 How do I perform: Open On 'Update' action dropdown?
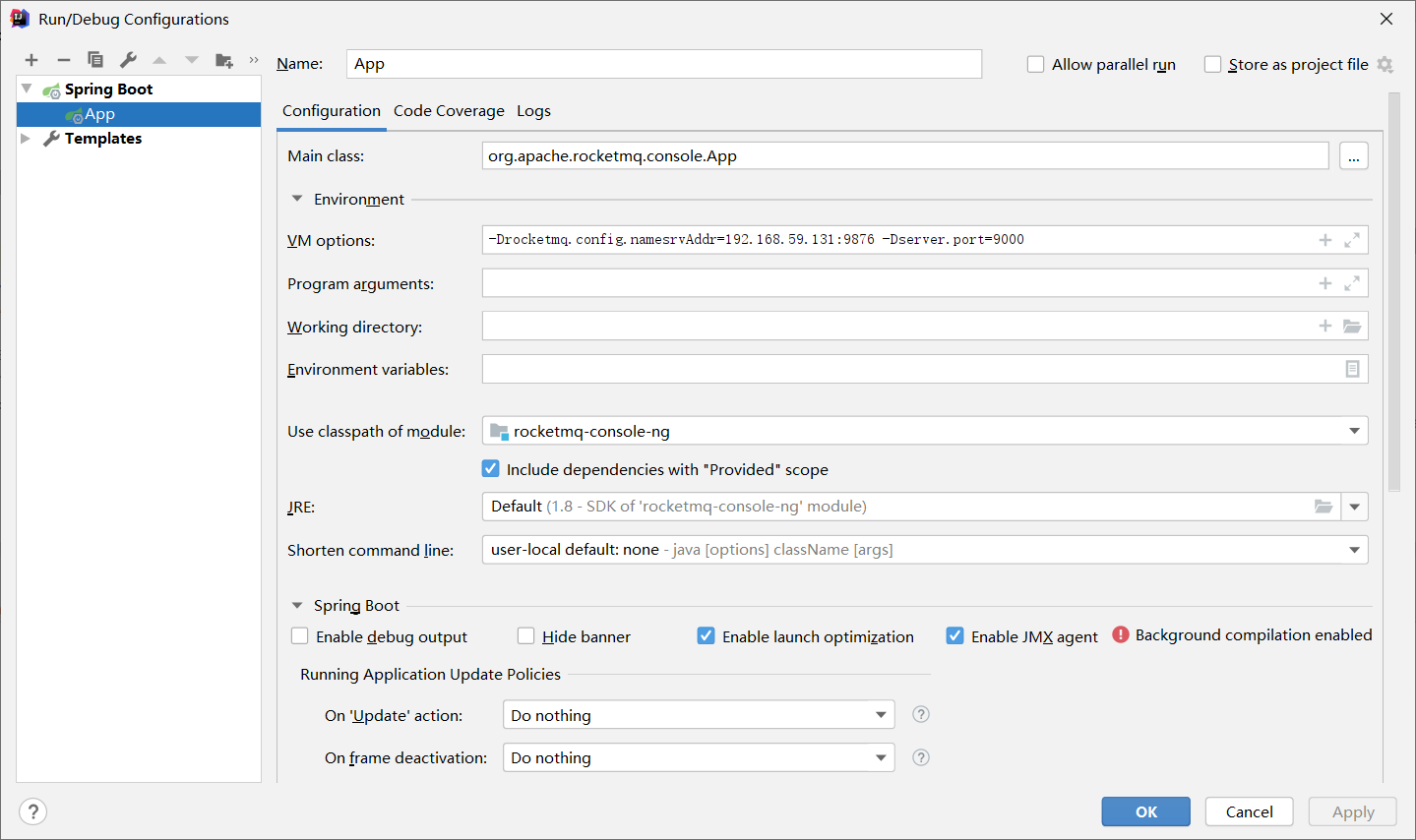(x=699, y=715)
